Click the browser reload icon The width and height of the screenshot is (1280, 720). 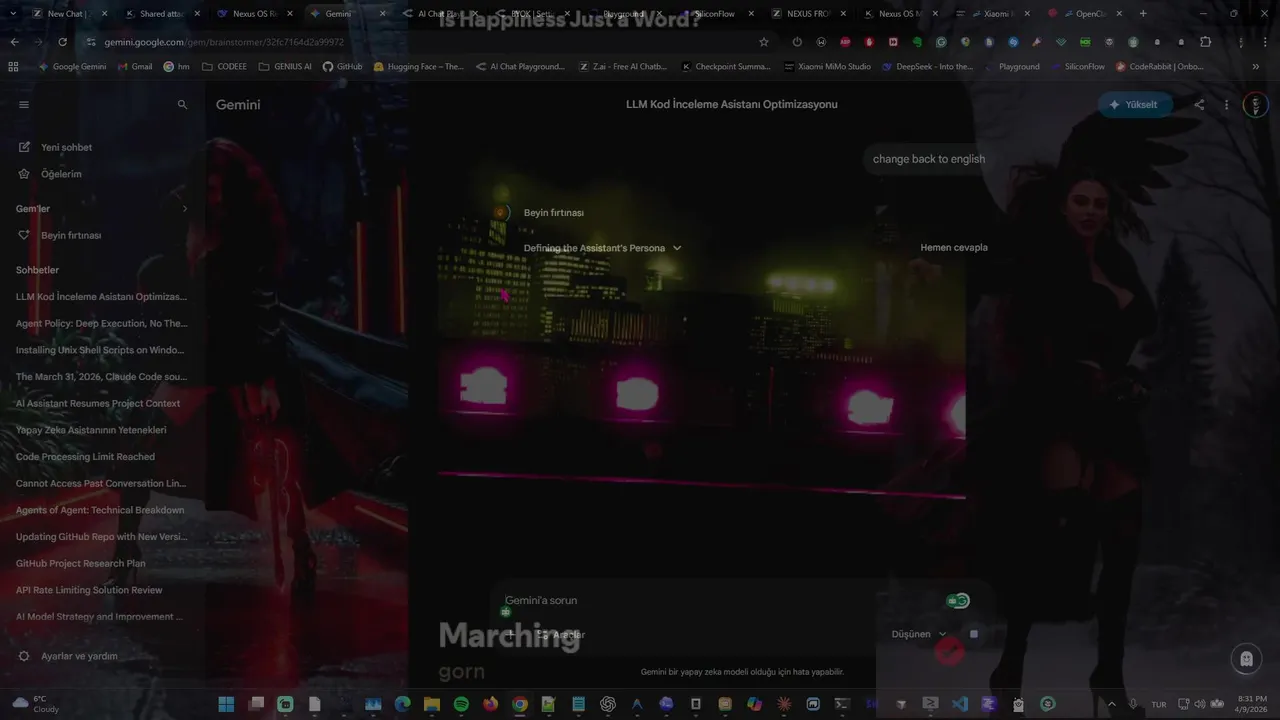tap(62, 42)
